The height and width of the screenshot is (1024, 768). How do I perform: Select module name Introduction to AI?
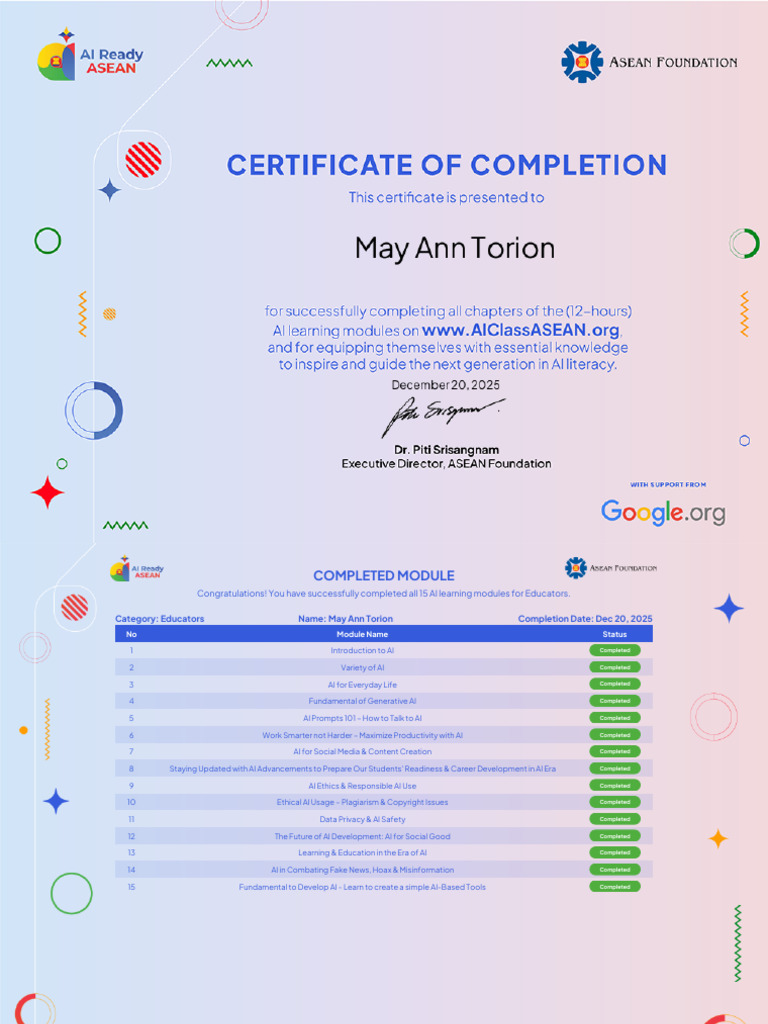[362, 650]
